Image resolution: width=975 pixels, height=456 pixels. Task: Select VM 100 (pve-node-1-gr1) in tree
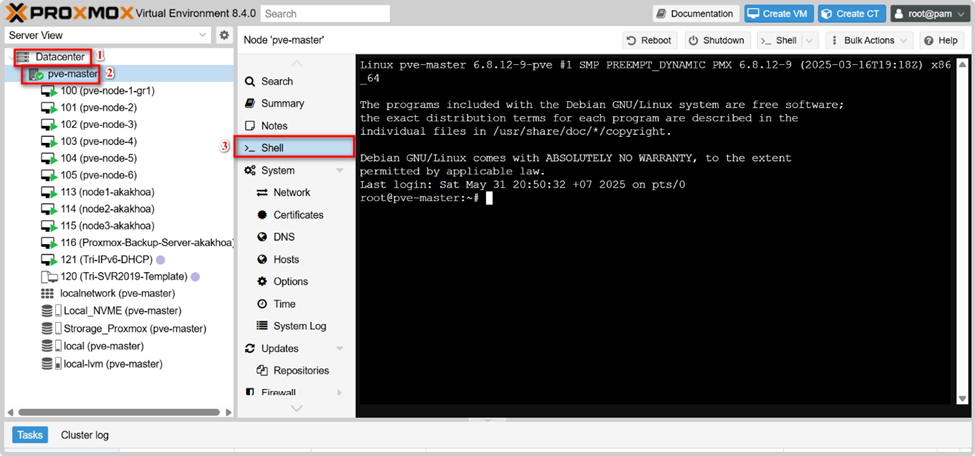[107, 91]
